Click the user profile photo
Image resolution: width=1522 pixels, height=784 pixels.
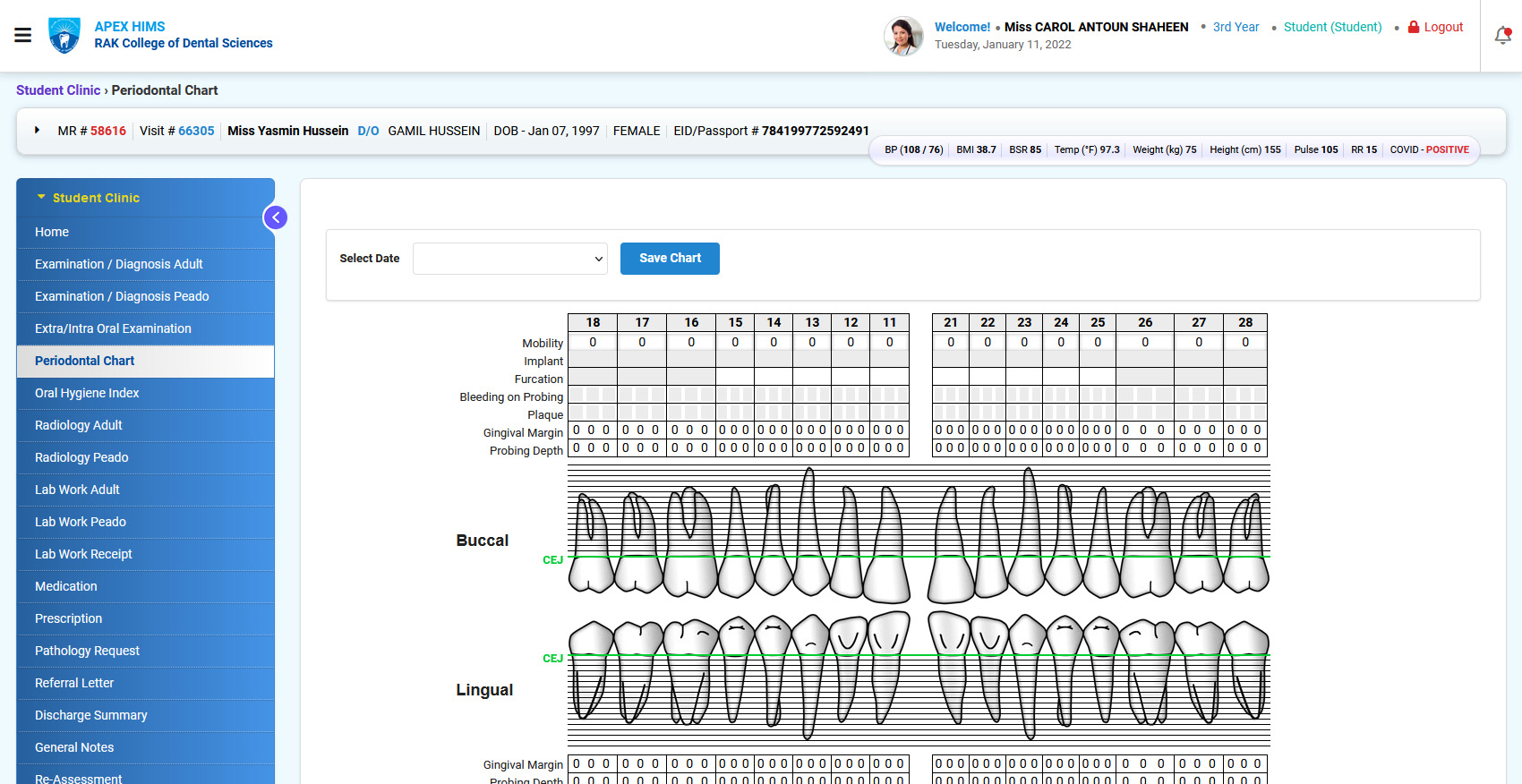[903, 36]
